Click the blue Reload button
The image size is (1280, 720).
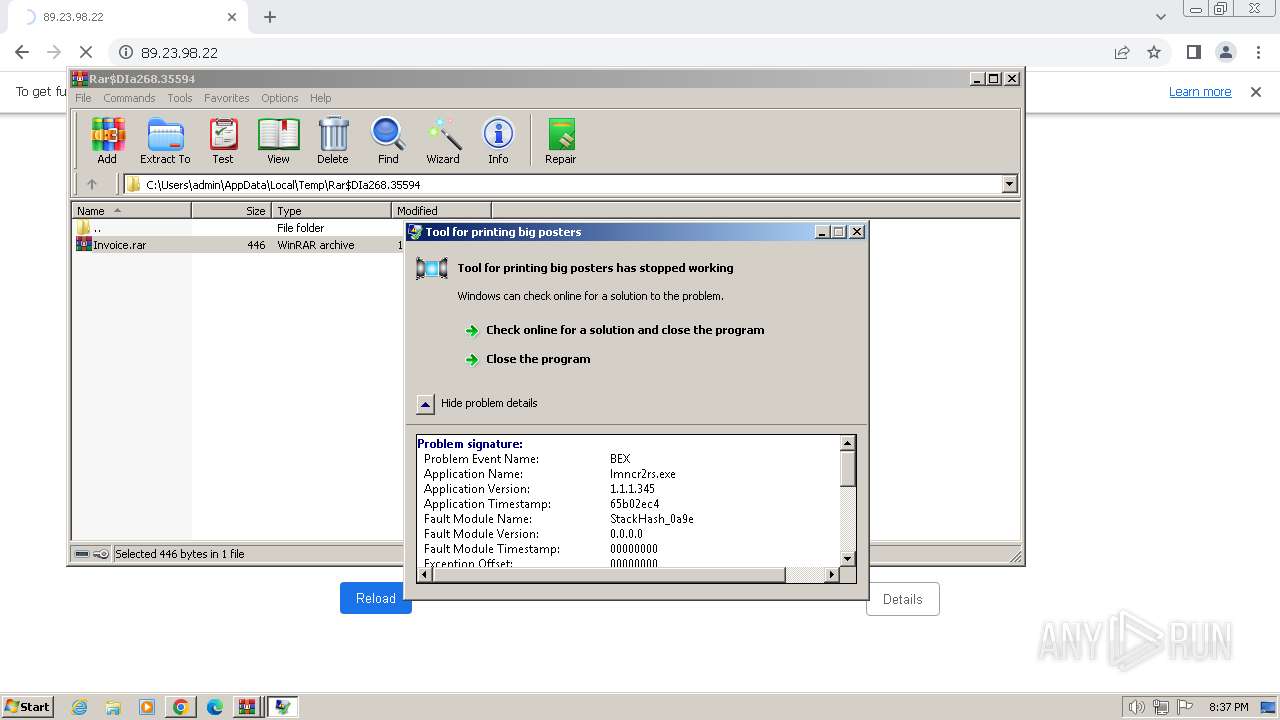point(375,598)
